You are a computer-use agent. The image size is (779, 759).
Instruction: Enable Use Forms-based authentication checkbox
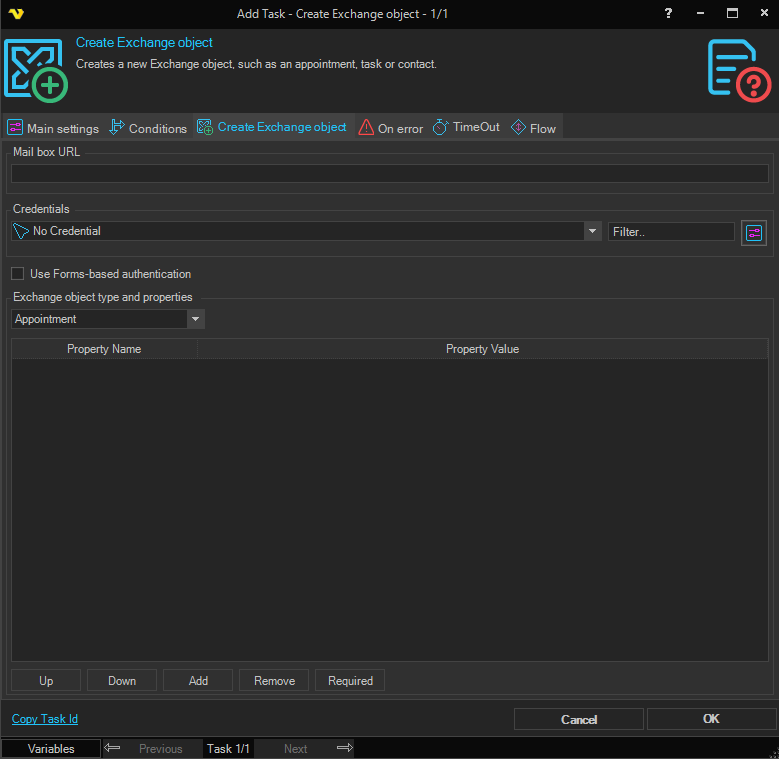tap(17, 274)
